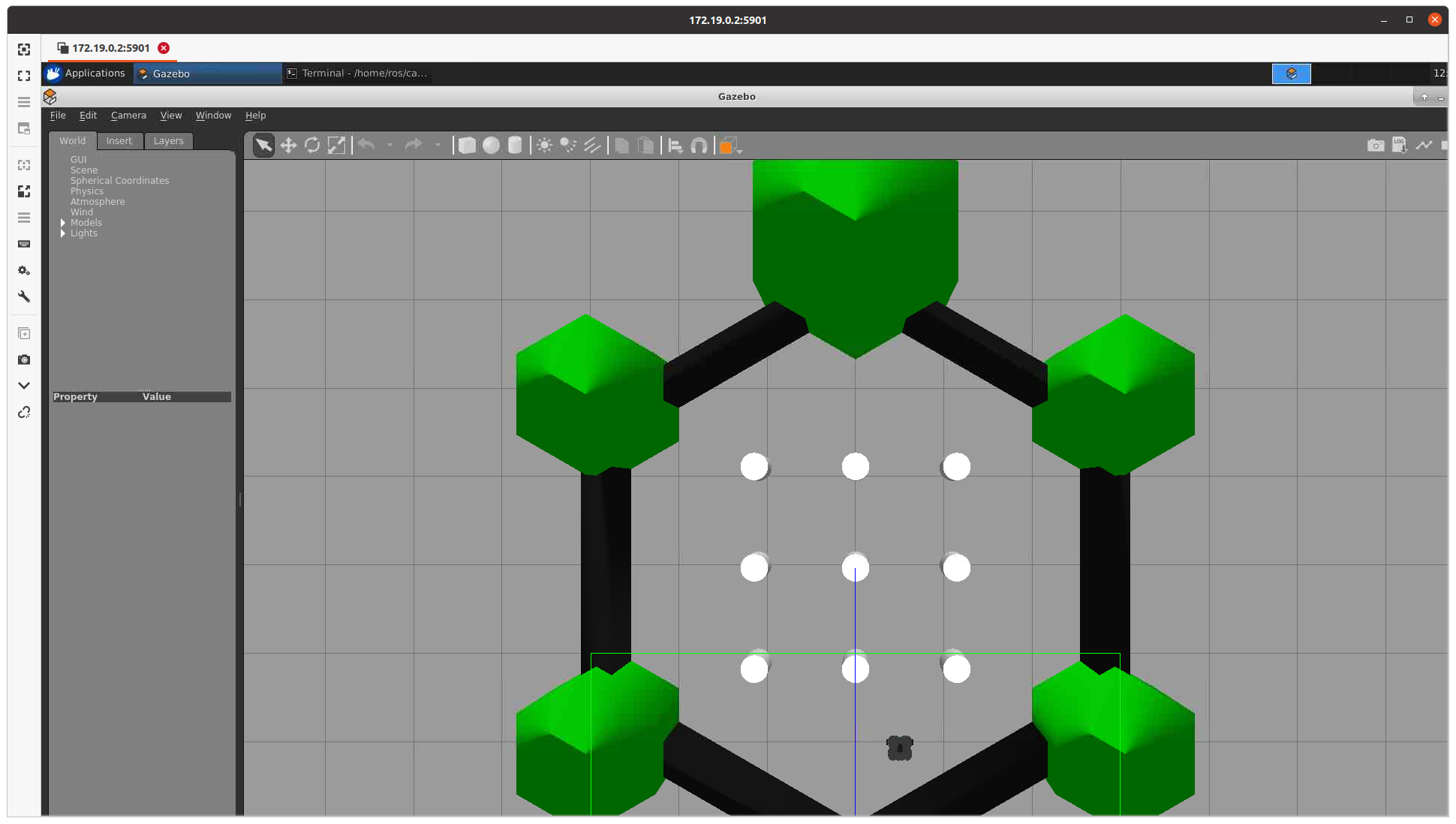
Task: Select Spherical Coordinates tree item
Action: [120, 180]
